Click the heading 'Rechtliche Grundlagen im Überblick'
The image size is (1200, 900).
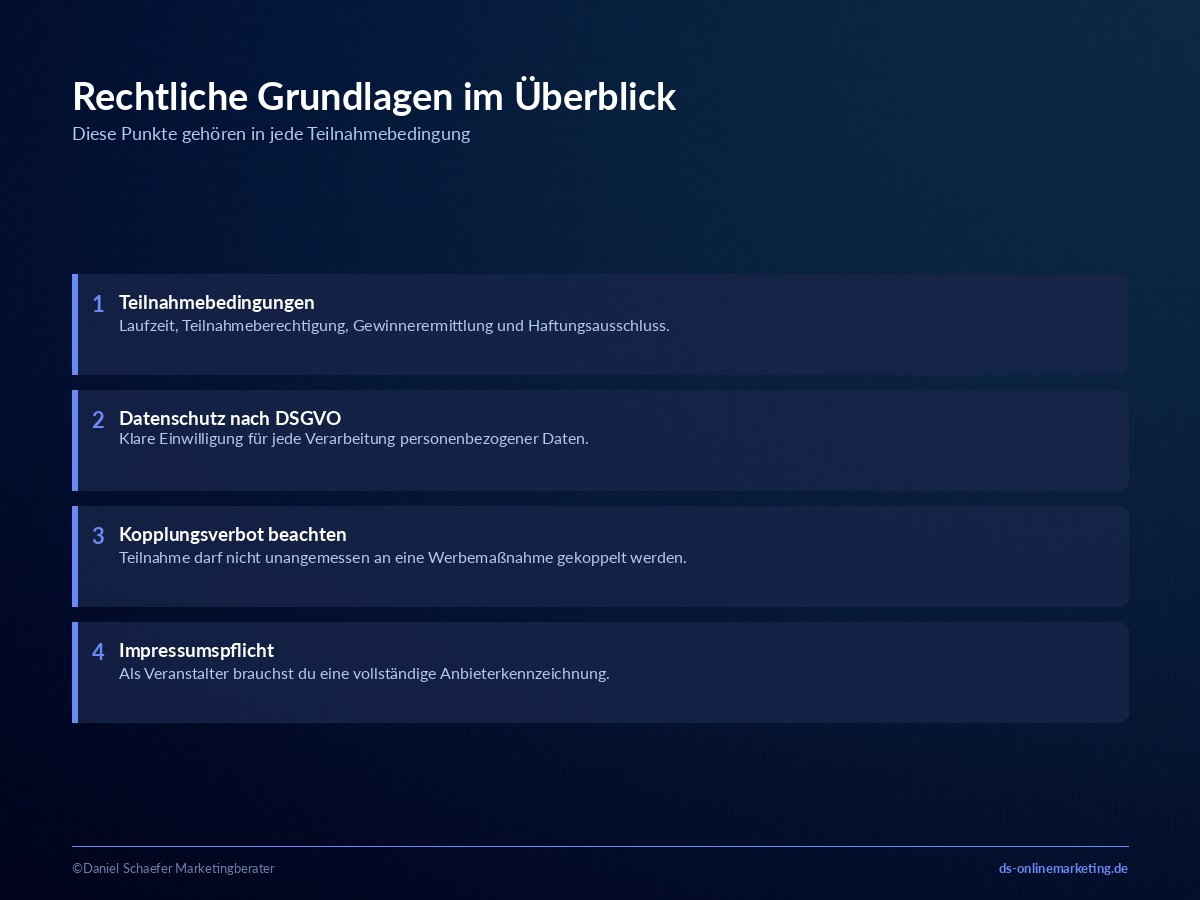pos(374,96)
